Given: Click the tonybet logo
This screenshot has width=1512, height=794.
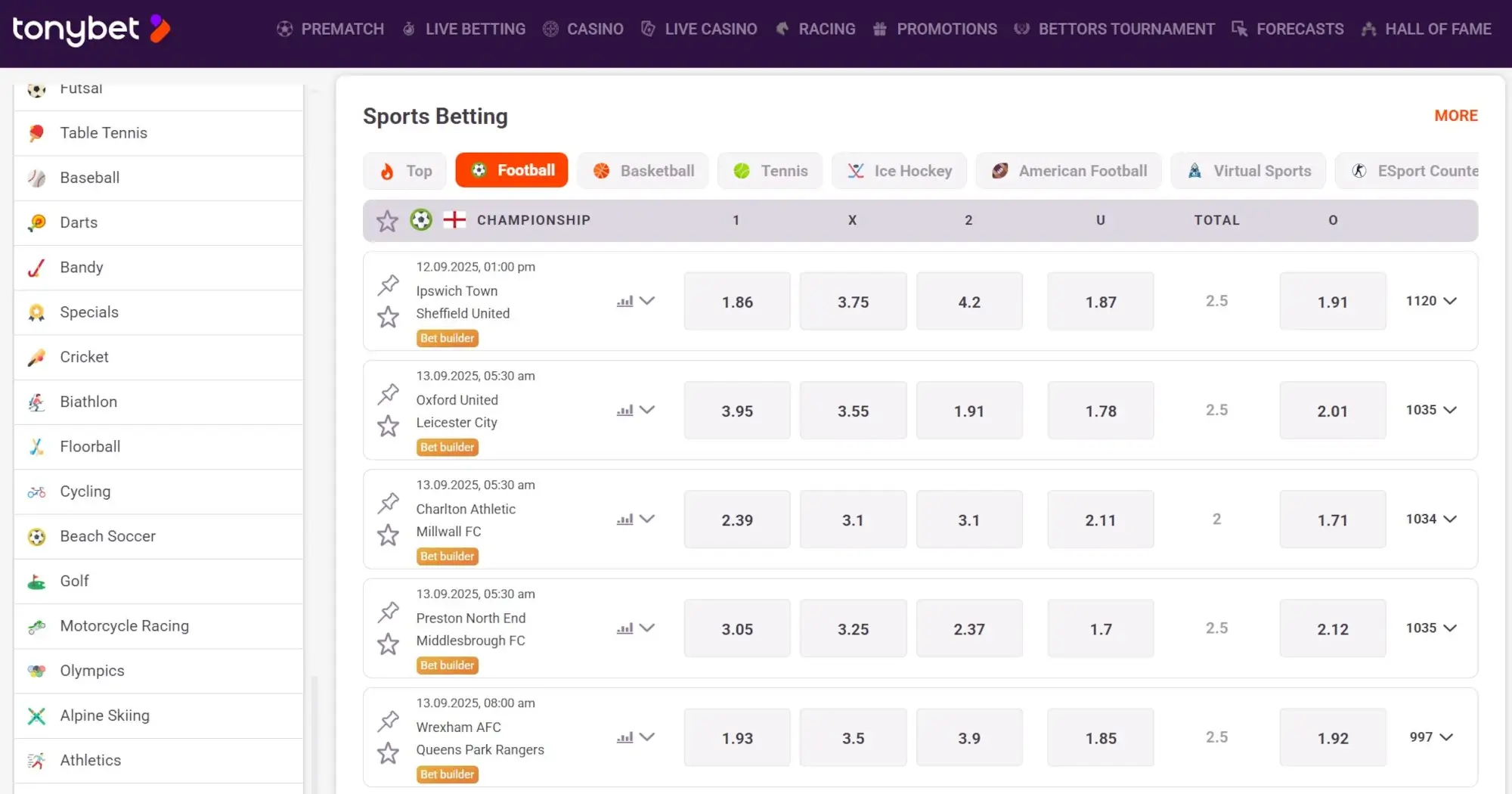Looking at the screenshot, I should (91, 30).
